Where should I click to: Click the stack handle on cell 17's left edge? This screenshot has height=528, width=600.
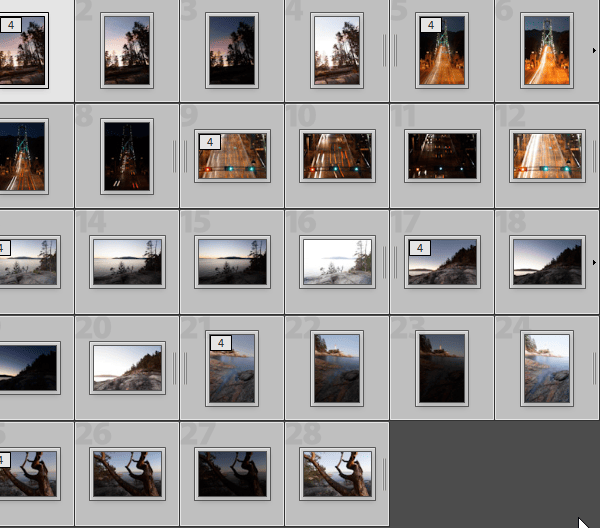(395, 262)
